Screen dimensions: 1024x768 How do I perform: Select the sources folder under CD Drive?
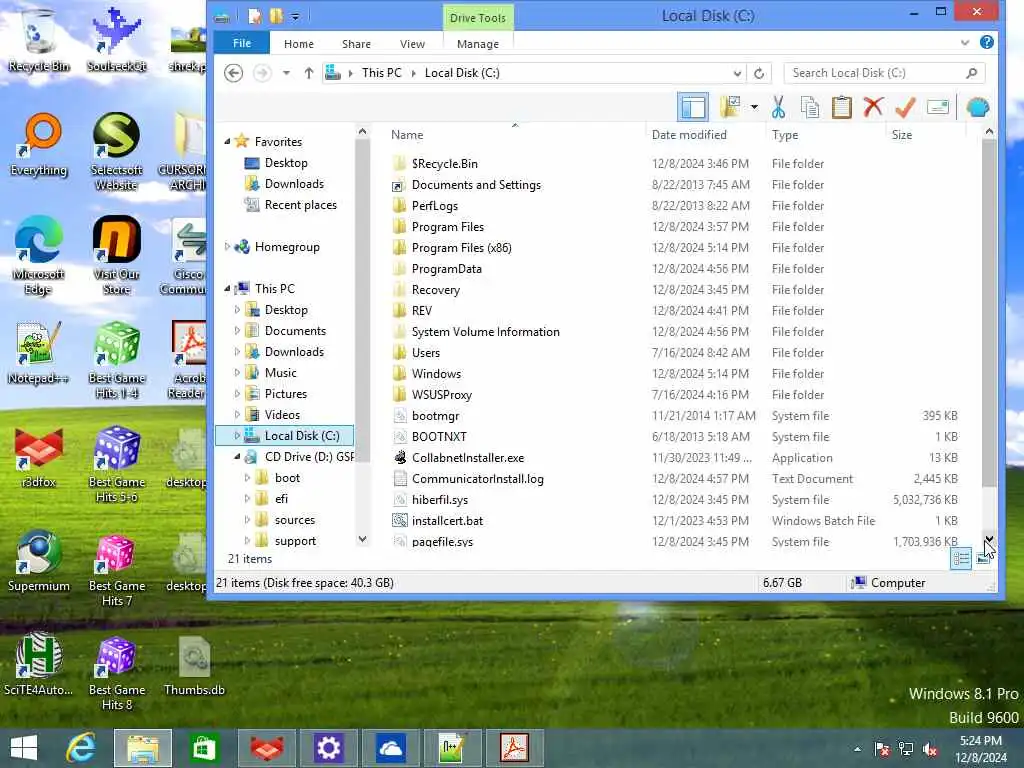(x=295, y=520)
